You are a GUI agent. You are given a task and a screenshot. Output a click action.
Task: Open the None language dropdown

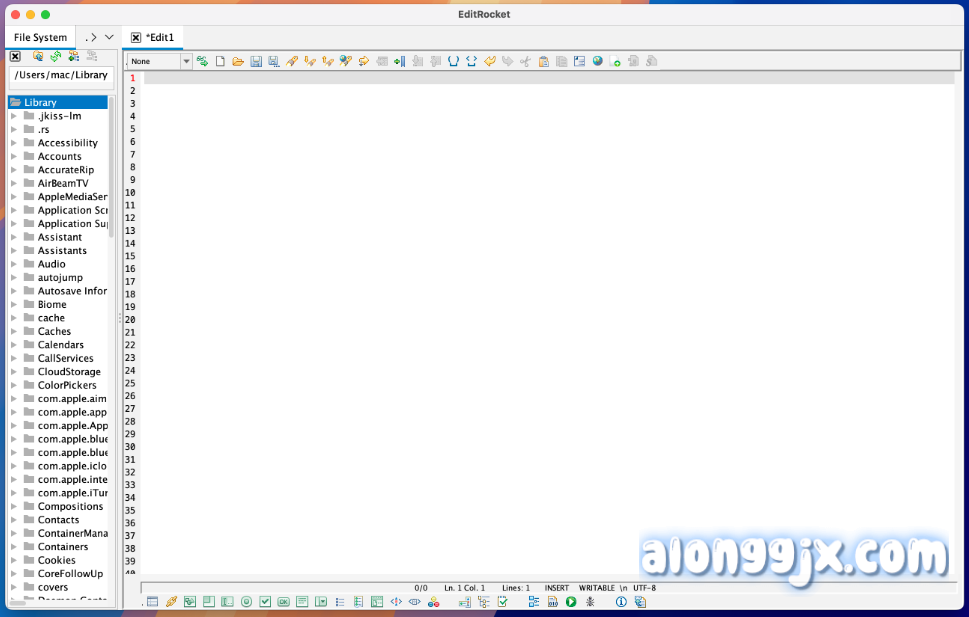pyautogui.click(x=186, y=61)
